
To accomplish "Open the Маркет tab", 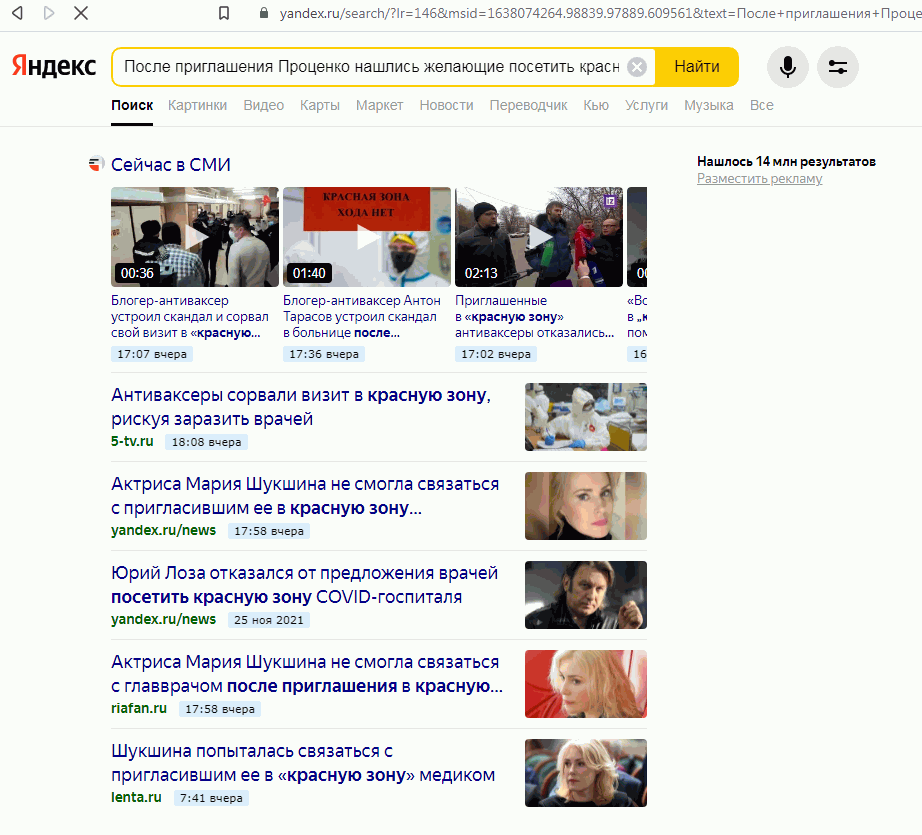I will point(379,105).
